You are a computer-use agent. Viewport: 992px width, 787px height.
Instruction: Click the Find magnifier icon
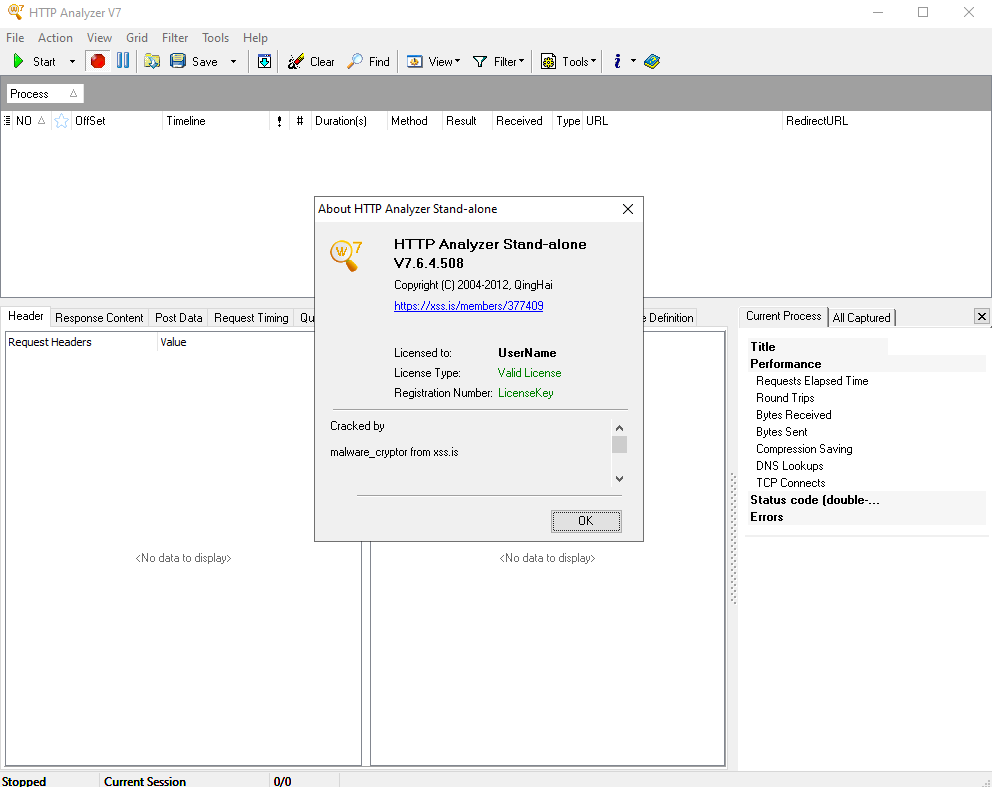[355, 61]
